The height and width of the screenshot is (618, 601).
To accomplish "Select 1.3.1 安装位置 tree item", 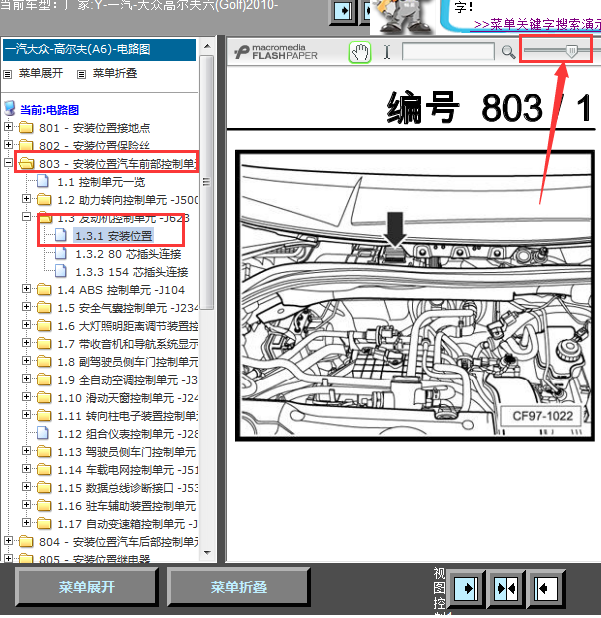I will 114,236.
